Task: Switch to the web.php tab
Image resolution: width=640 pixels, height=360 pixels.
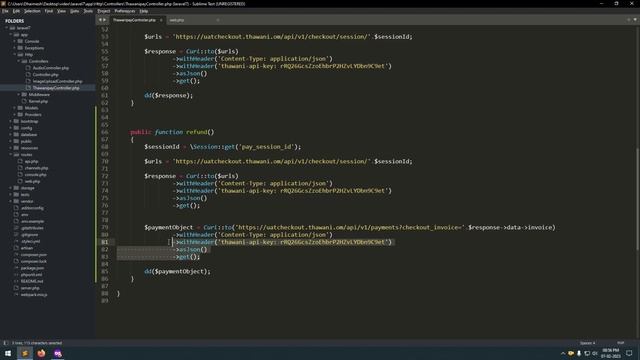Action: point(177,20)
